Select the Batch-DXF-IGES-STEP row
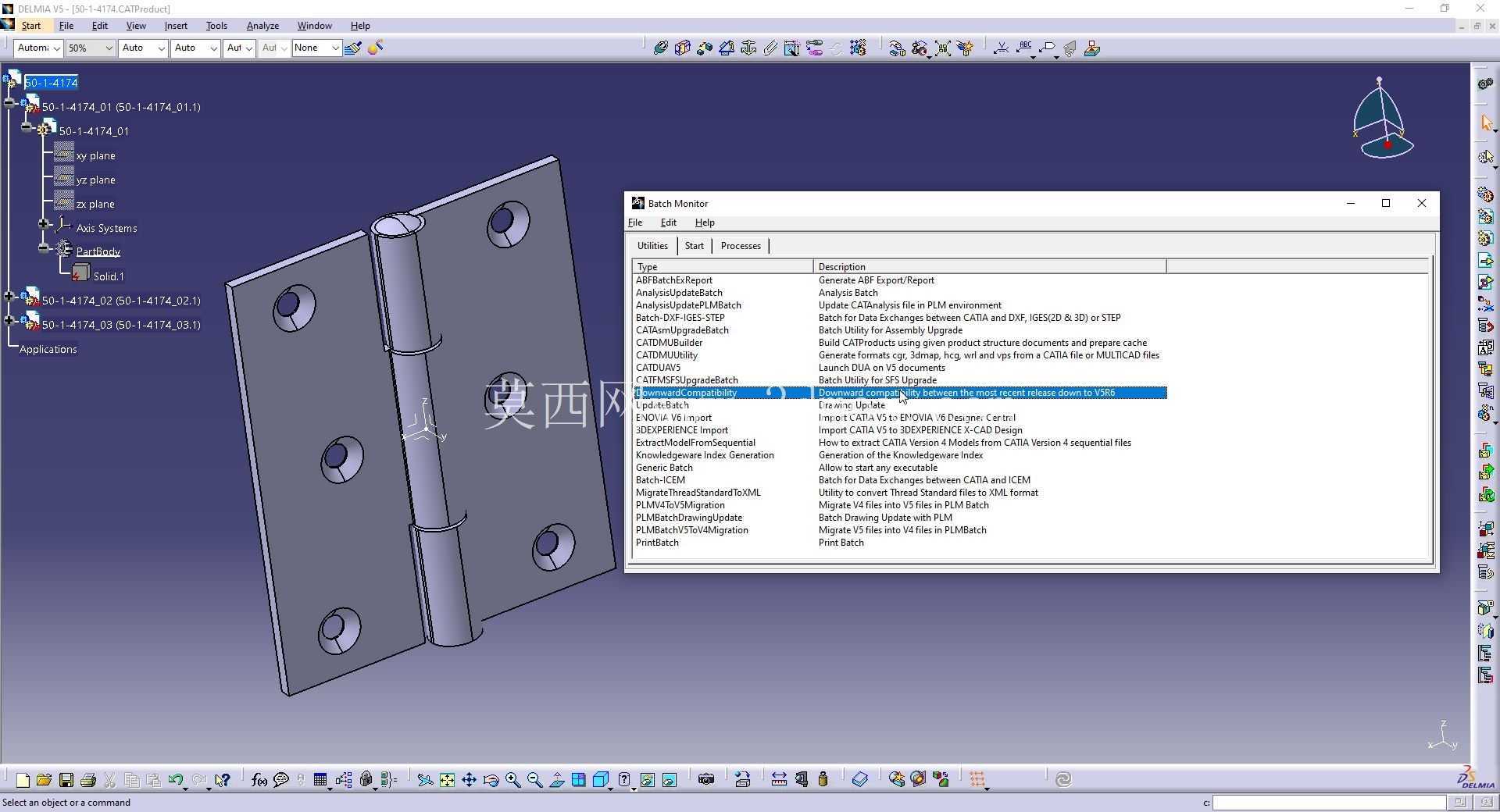 899,318
